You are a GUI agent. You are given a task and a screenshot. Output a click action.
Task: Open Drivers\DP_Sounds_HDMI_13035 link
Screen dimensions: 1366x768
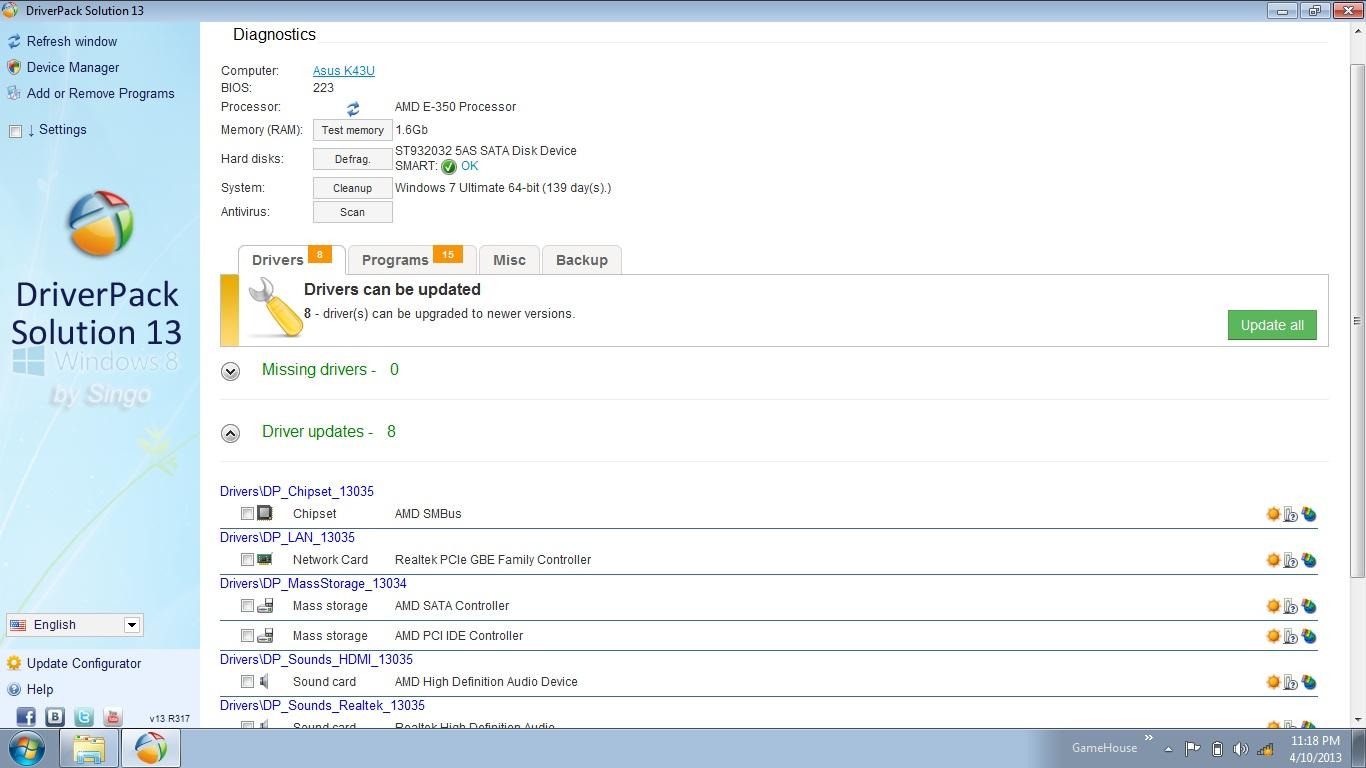coord(316,659)
